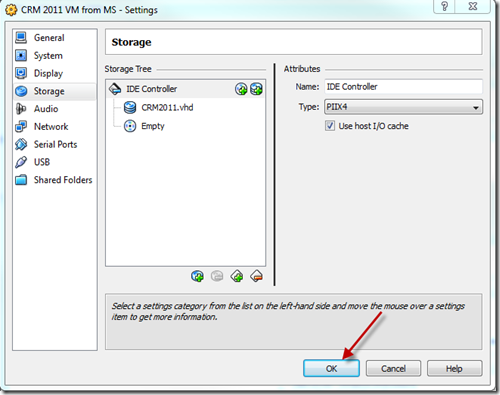Image resolution: width=500 pixels, height=395 pixels.
Task: Click the Cancel button
Action: 393,368
